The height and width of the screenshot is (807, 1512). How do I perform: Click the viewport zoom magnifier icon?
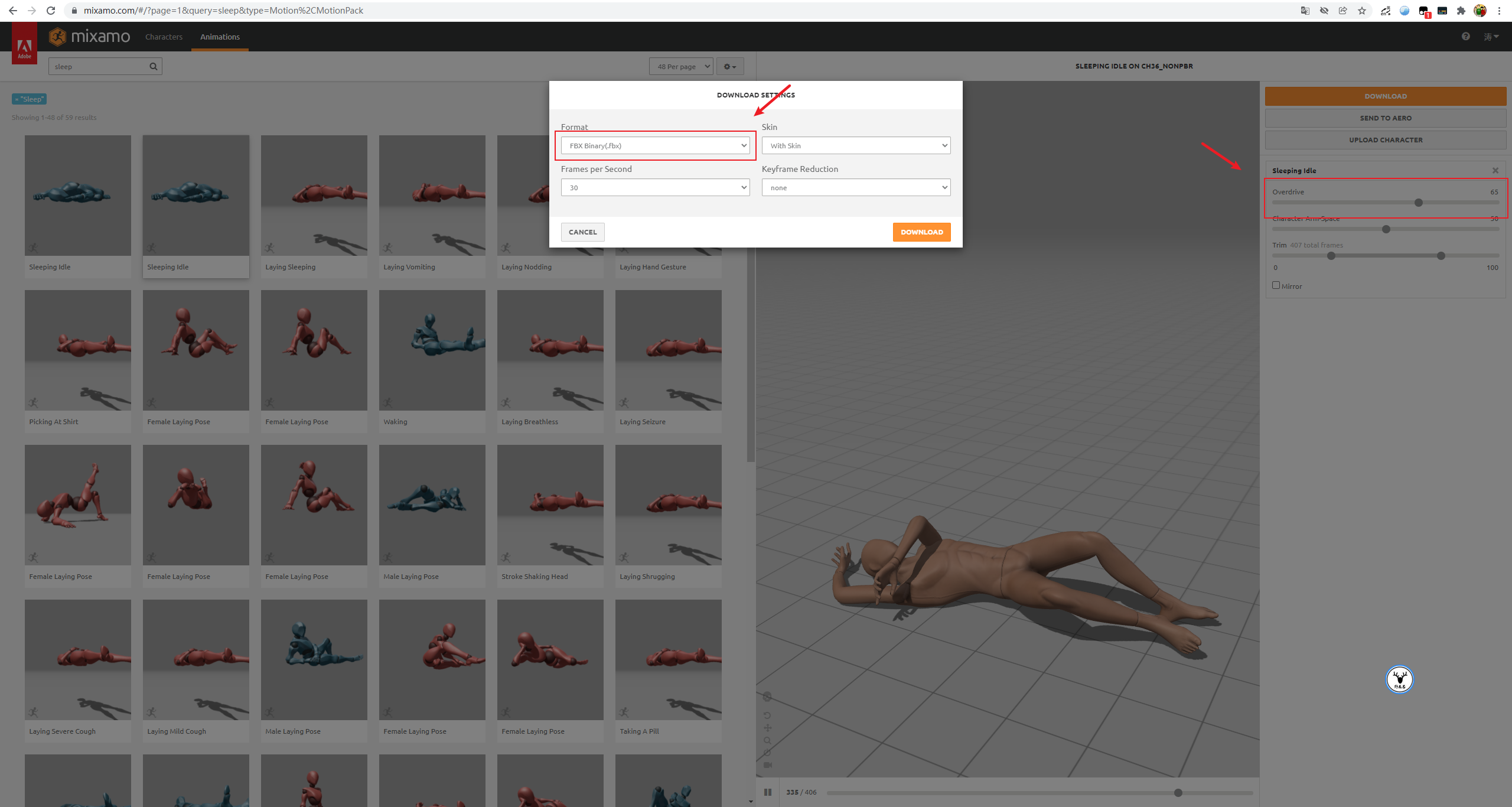767,740
